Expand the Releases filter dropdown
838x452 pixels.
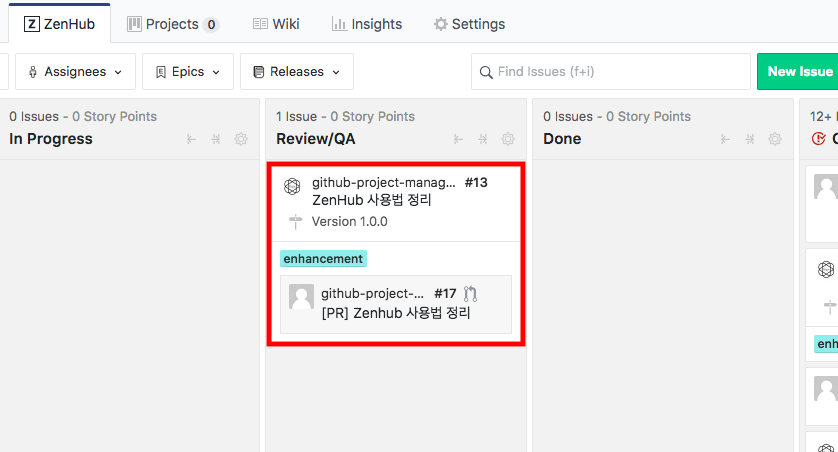coord(297,72)
